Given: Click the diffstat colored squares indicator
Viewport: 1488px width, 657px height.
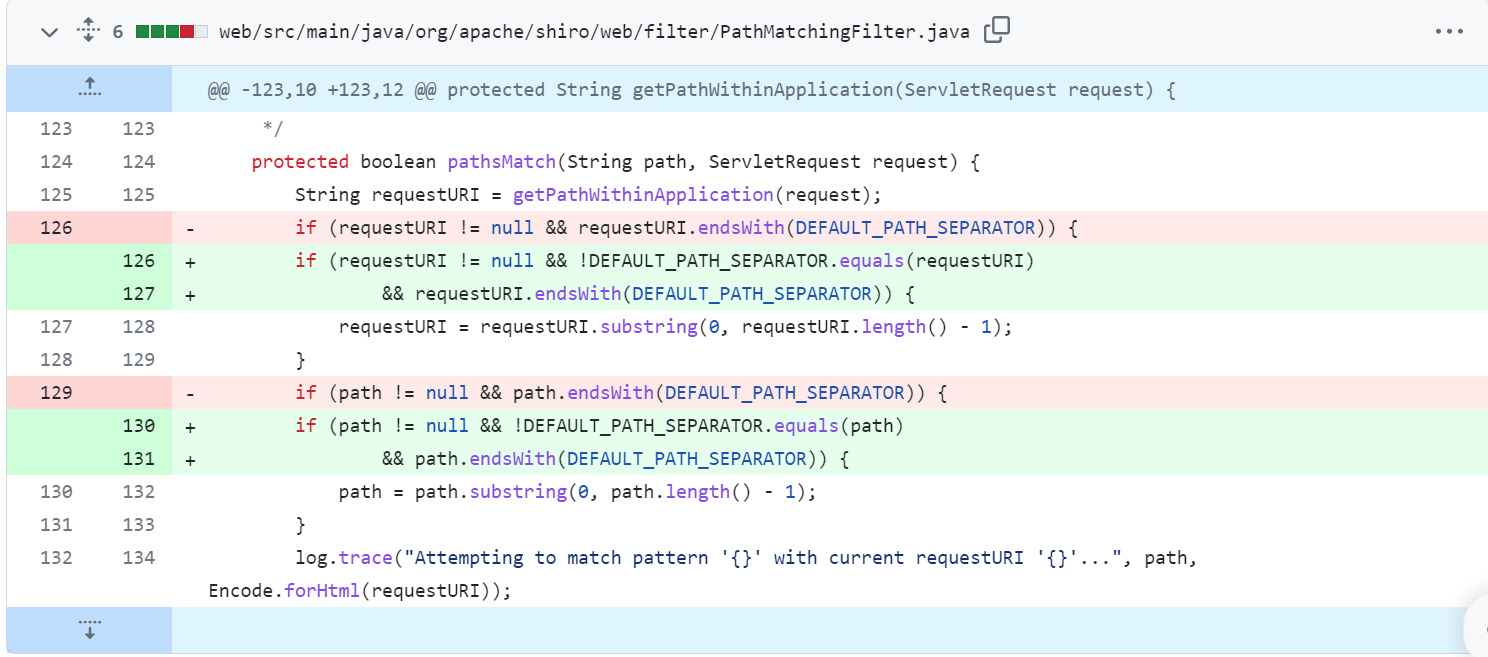Looking at the screenshot, I should (171, 32).
